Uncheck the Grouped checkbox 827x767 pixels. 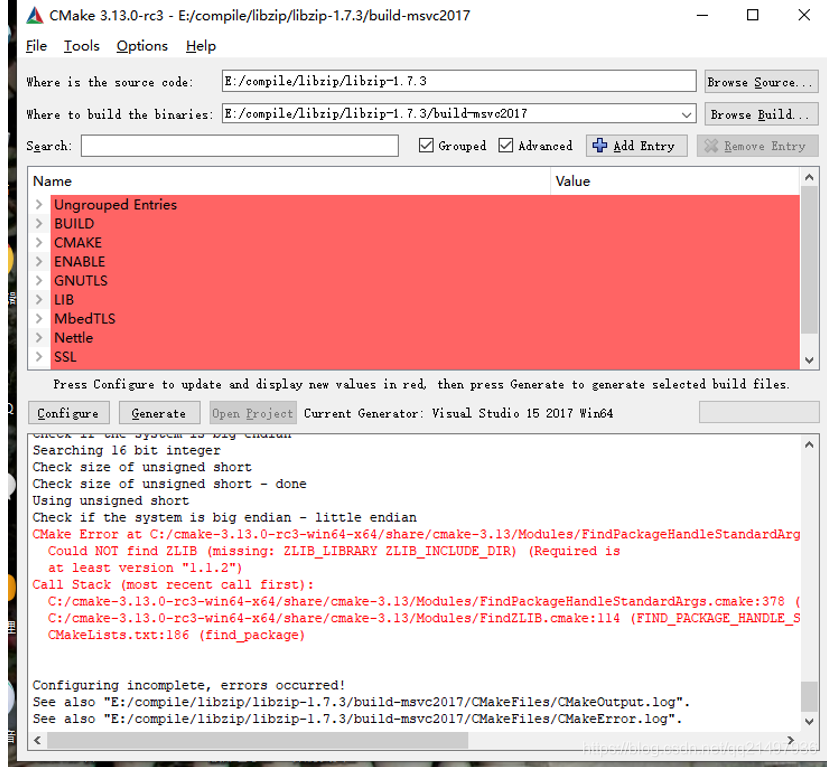pos(426,145)
